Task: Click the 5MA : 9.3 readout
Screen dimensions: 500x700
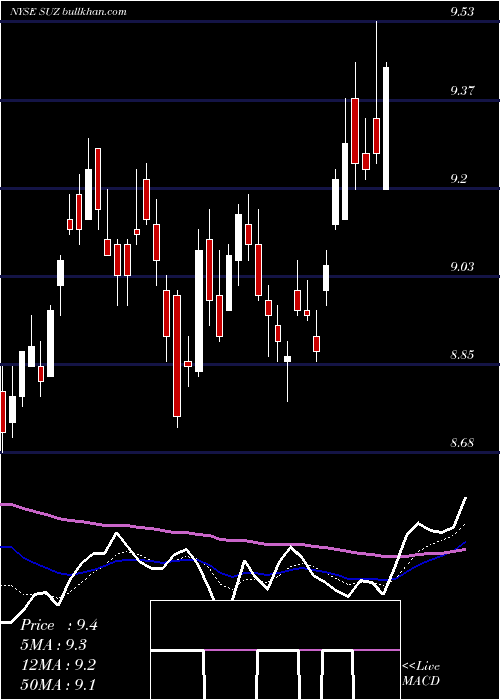Action: [x=54, y=646]
